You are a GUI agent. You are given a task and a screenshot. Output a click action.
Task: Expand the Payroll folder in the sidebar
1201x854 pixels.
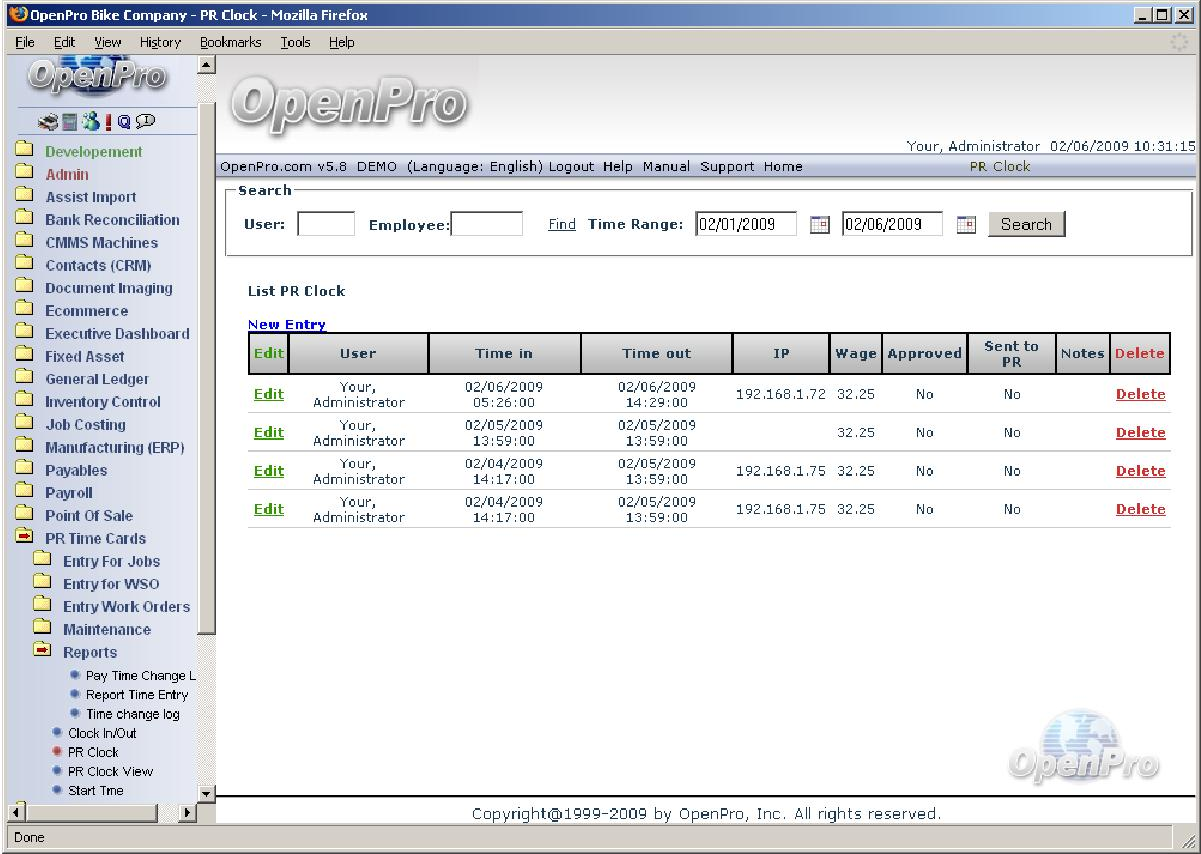(x=25, y=492)
